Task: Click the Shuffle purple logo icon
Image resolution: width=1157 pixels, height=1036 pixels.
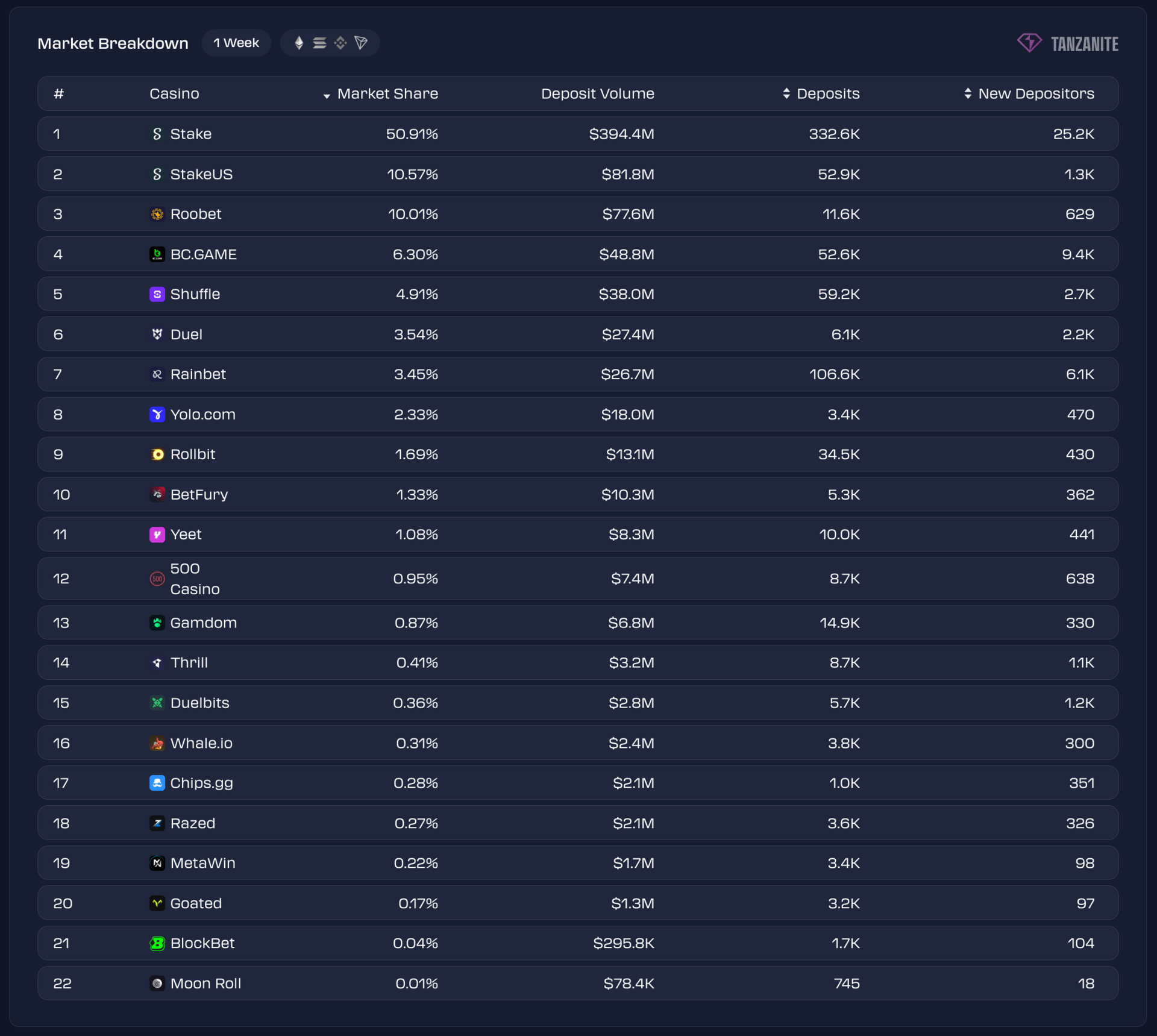Action: coord(157,294)
